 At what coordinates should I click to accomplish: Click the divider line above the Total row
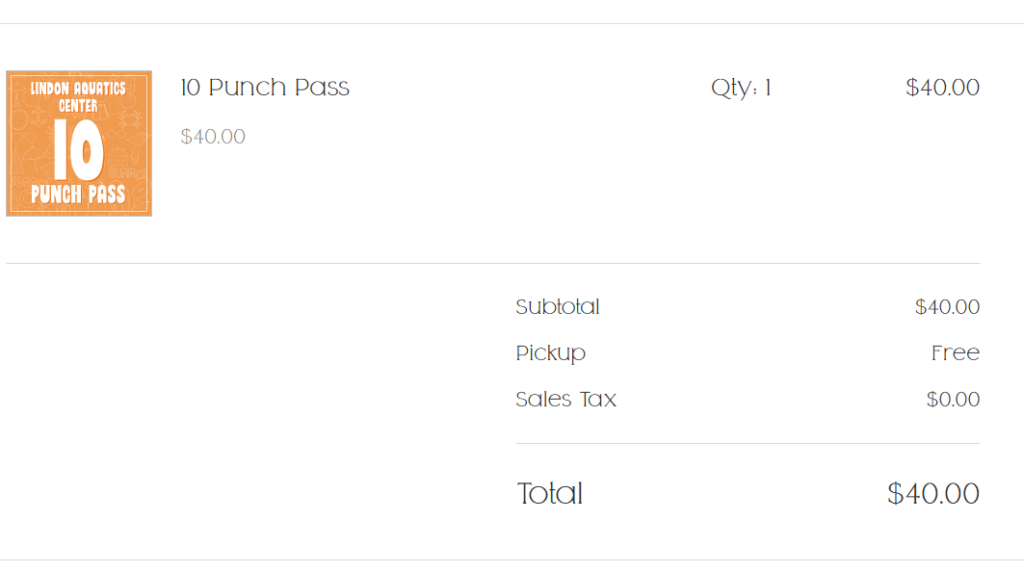pyautogui.click(x=748, y=443)
